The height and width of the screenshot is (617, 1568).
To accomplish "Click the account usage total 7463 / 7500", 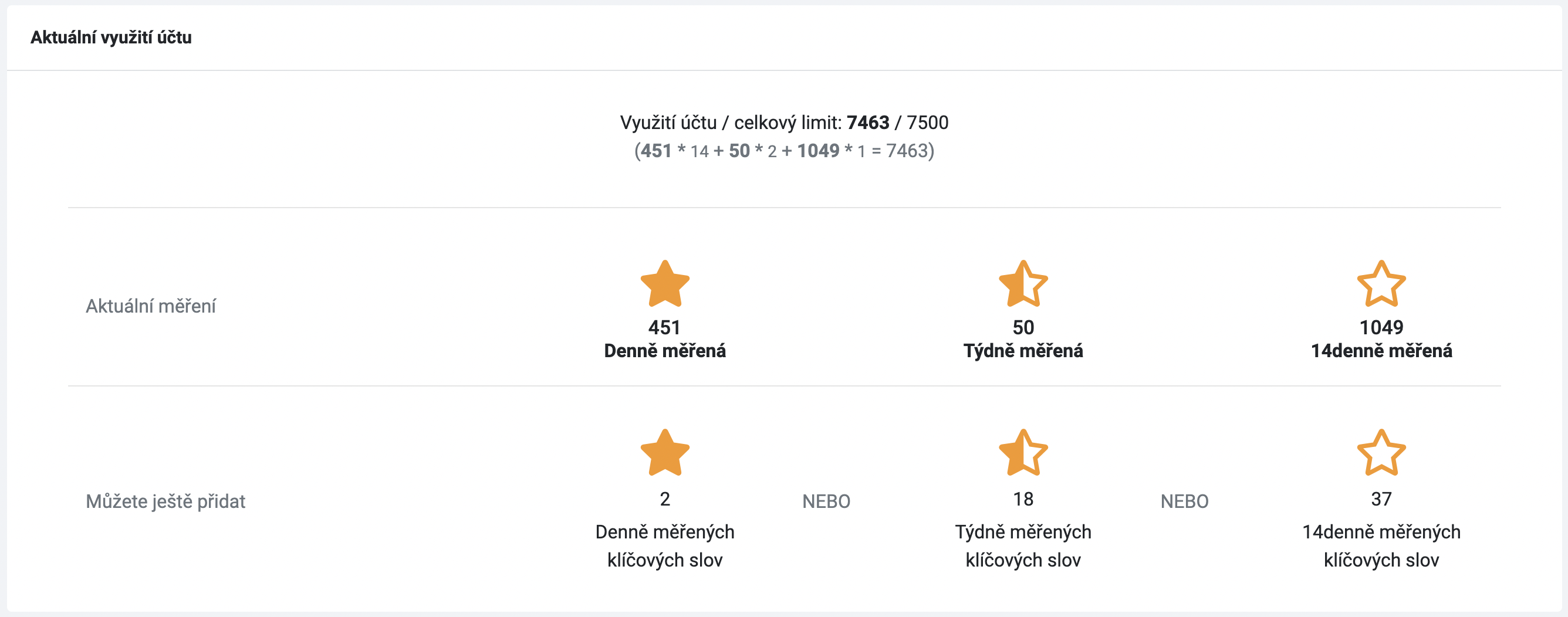I will click(x=897, y=123).
